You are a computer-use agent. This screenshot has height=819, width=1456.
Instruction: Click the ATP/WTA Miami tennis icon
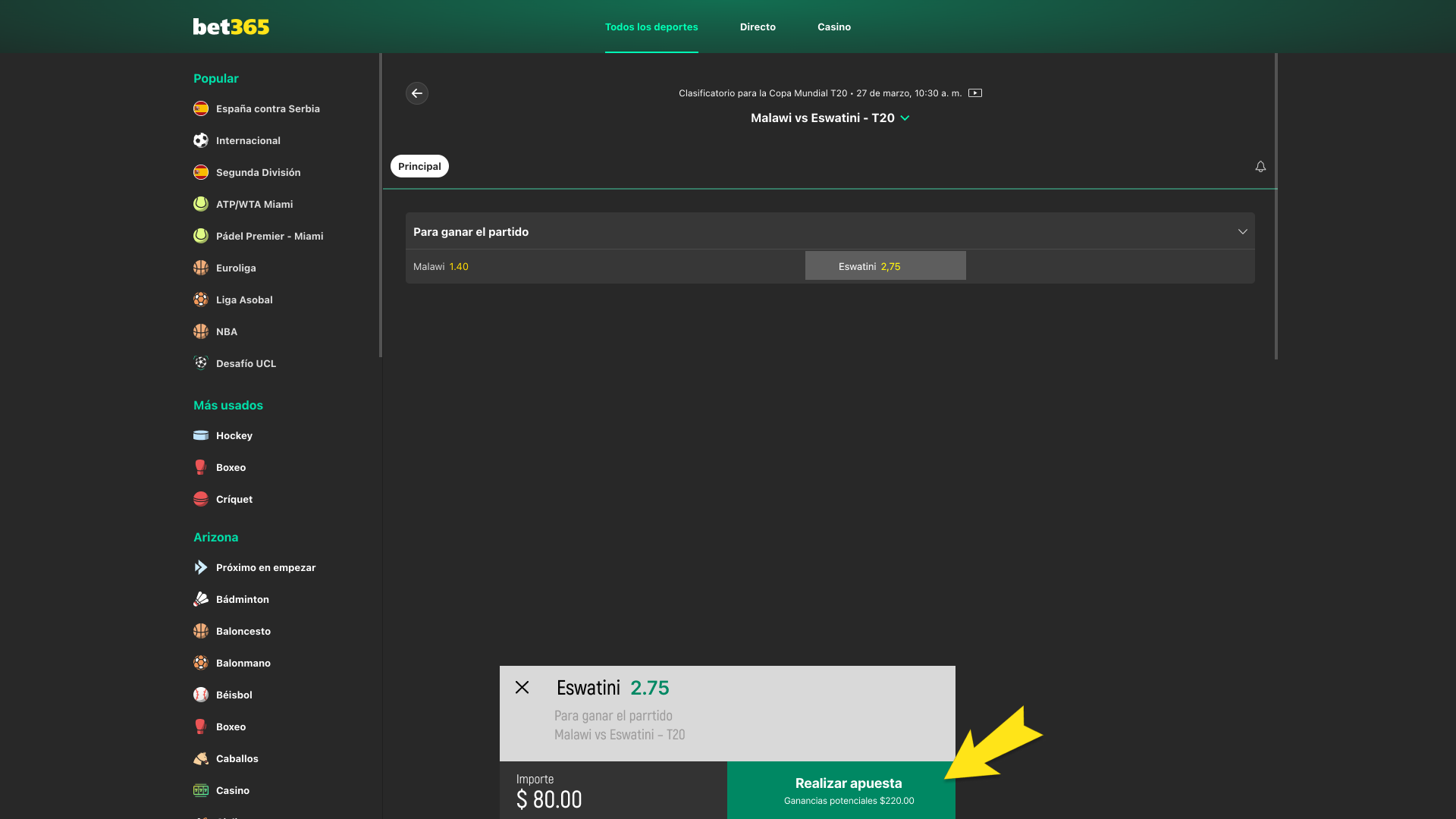(200, 204)
